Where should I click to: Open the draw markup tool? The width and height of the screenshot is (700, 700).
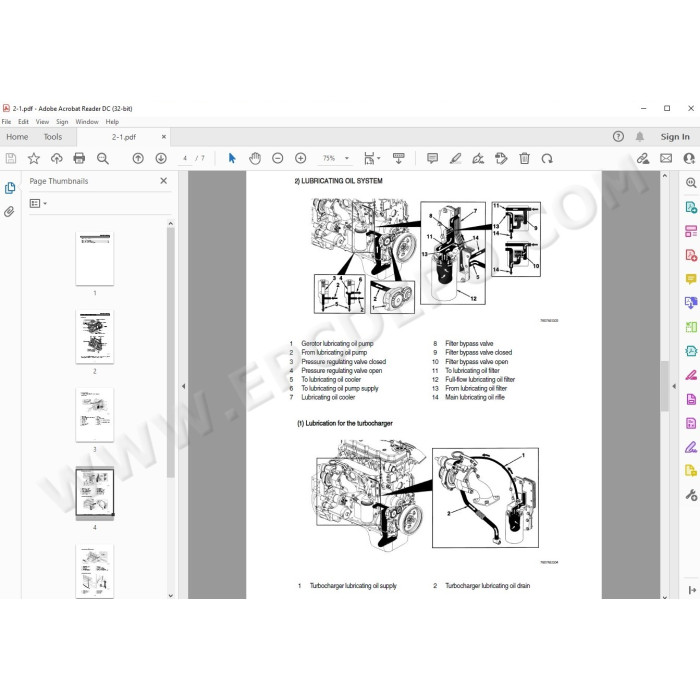tap(478, 158)
